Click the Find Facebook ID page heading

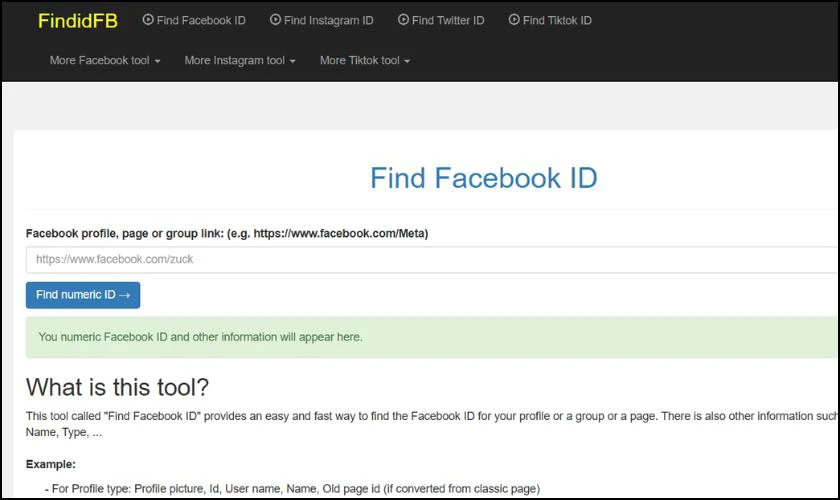[x=483, y=178]
